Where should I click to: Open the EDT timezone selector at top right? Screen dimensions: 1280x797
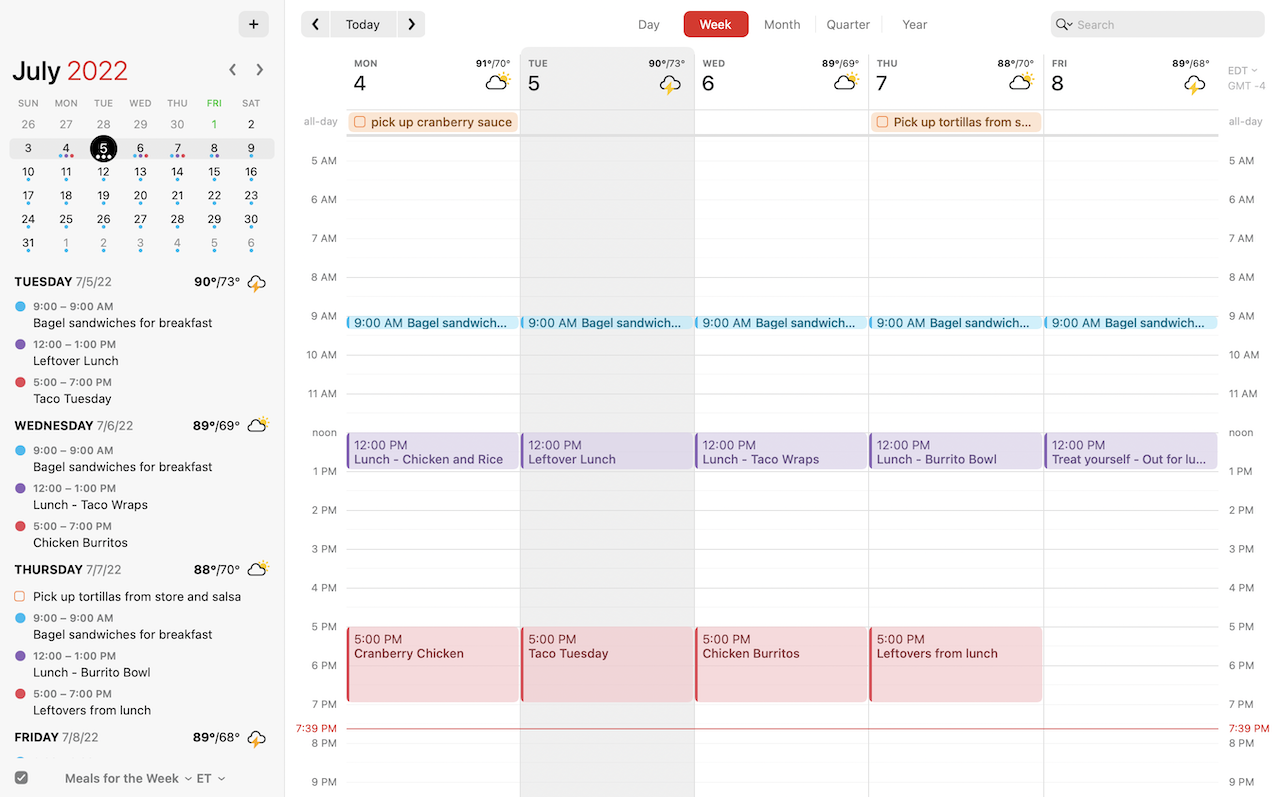click(1242, 70)
